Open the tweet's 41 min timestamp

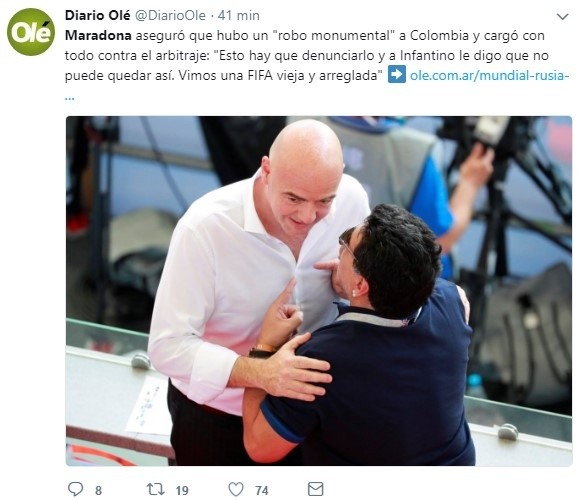tap(238, 15)
